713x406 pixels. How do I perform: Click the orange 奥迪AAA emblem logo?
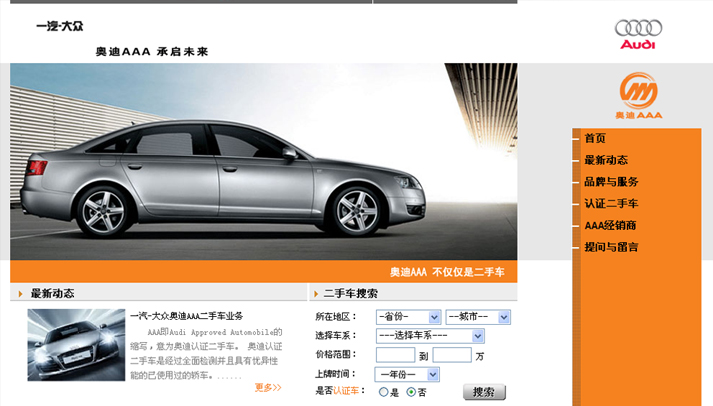click(638, 95)
